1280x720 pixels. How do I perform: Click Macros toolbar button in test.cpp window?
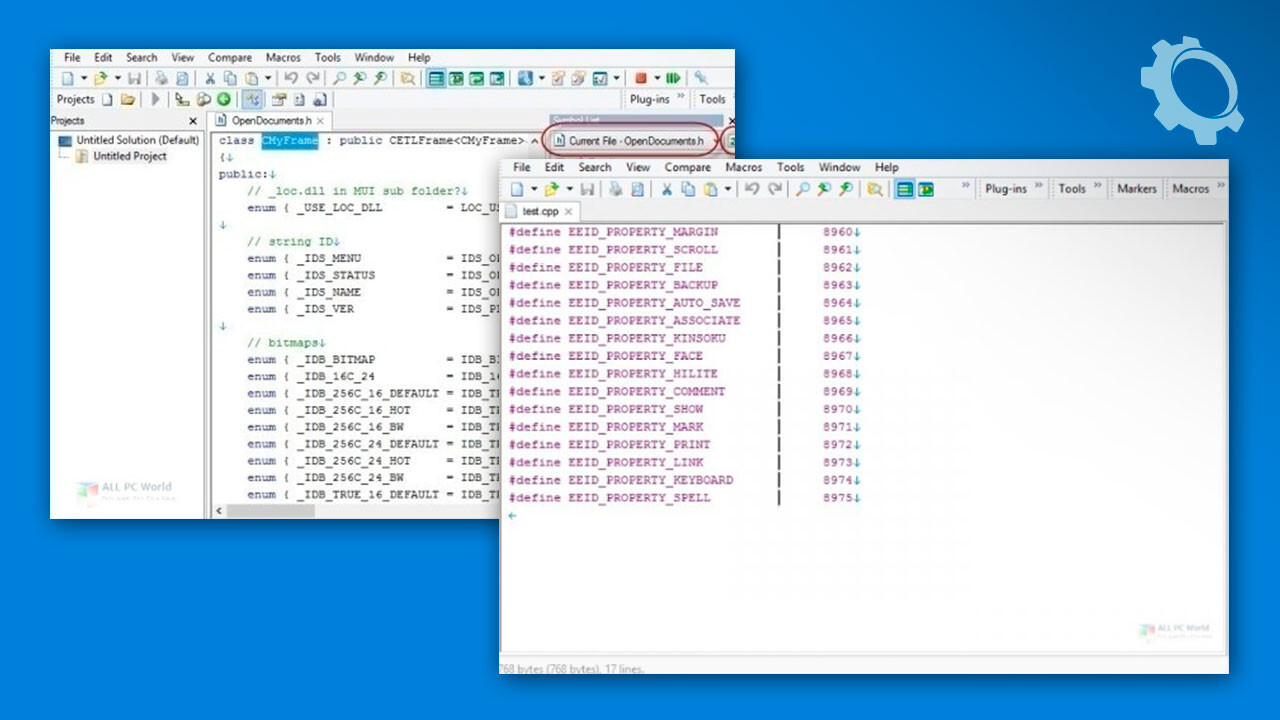(x=1190, y=188)
